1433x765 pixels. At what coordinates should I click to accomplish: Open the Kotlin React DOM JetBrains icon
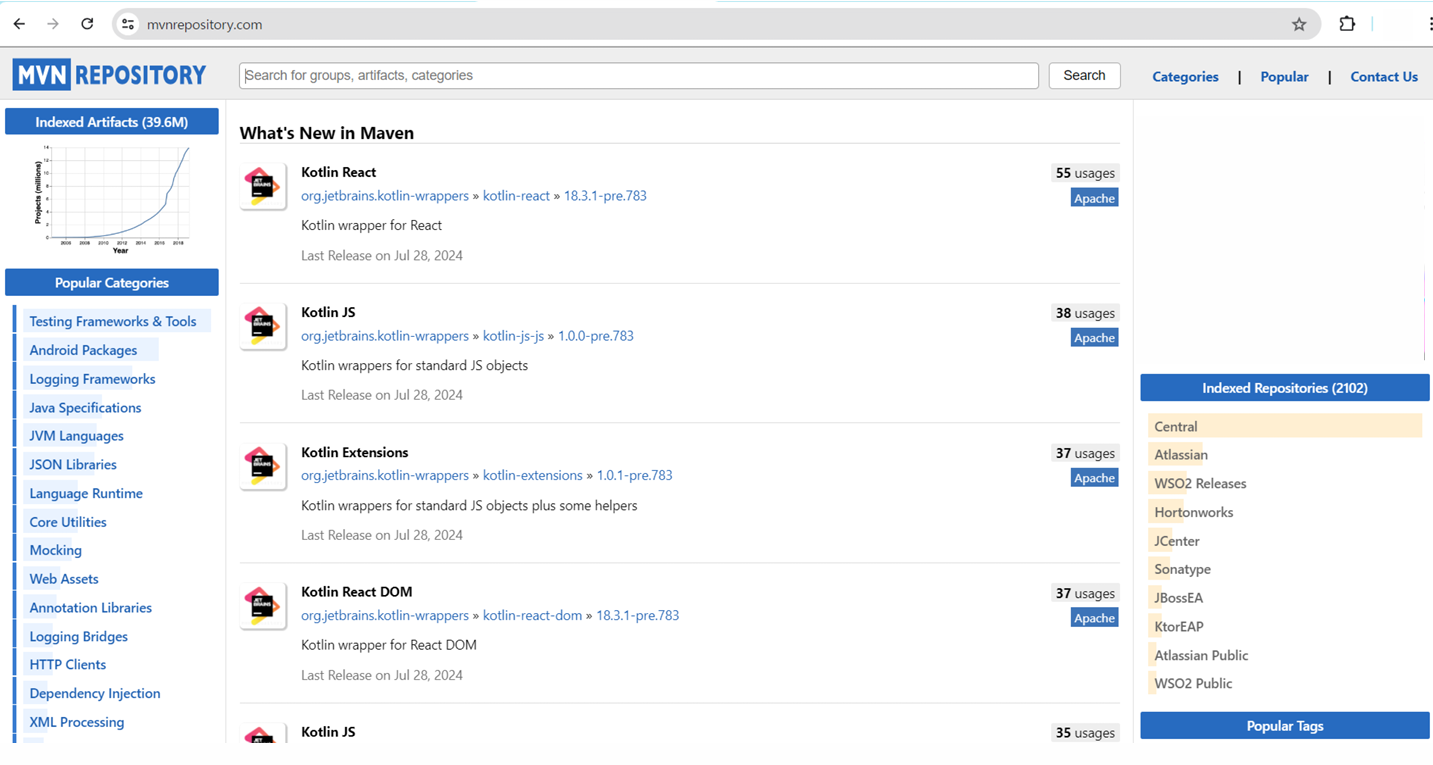(262, 607)
